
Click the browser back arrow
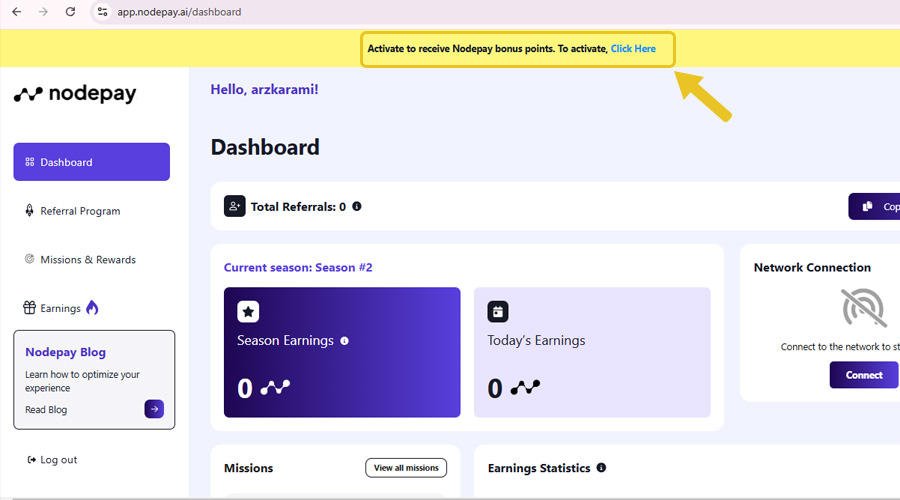17,11
